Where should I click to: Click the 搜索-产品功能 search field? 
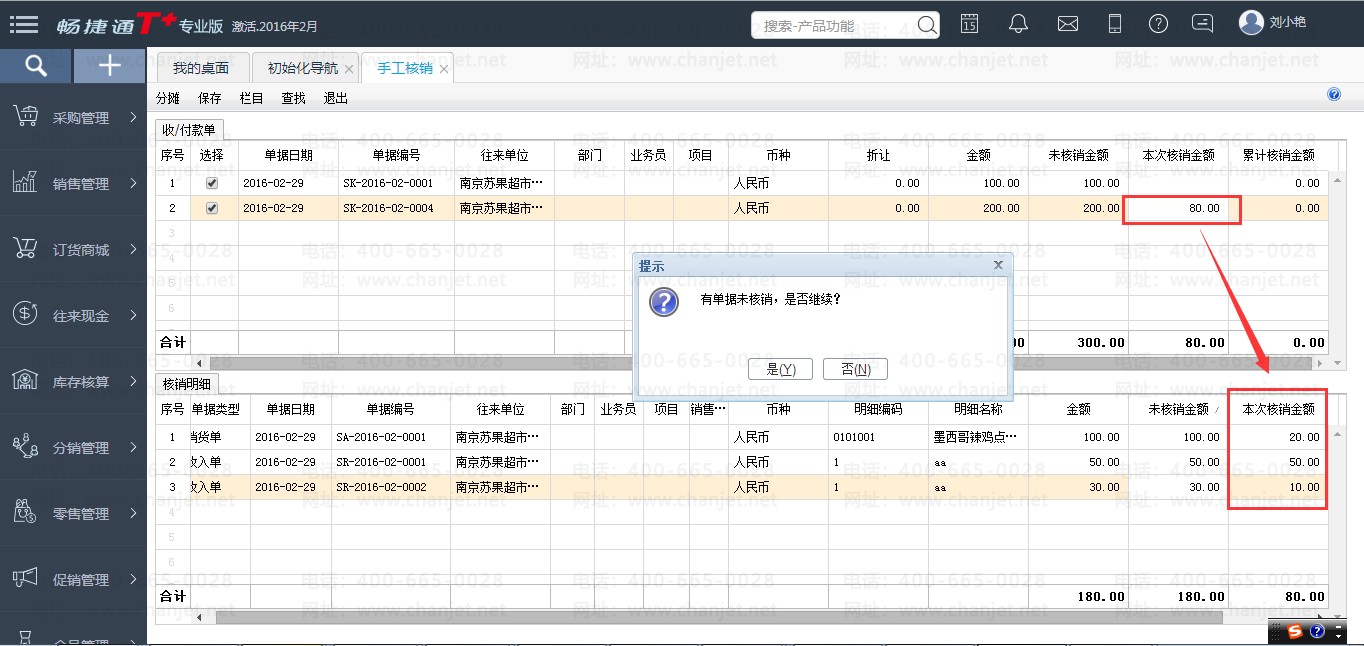835,25
